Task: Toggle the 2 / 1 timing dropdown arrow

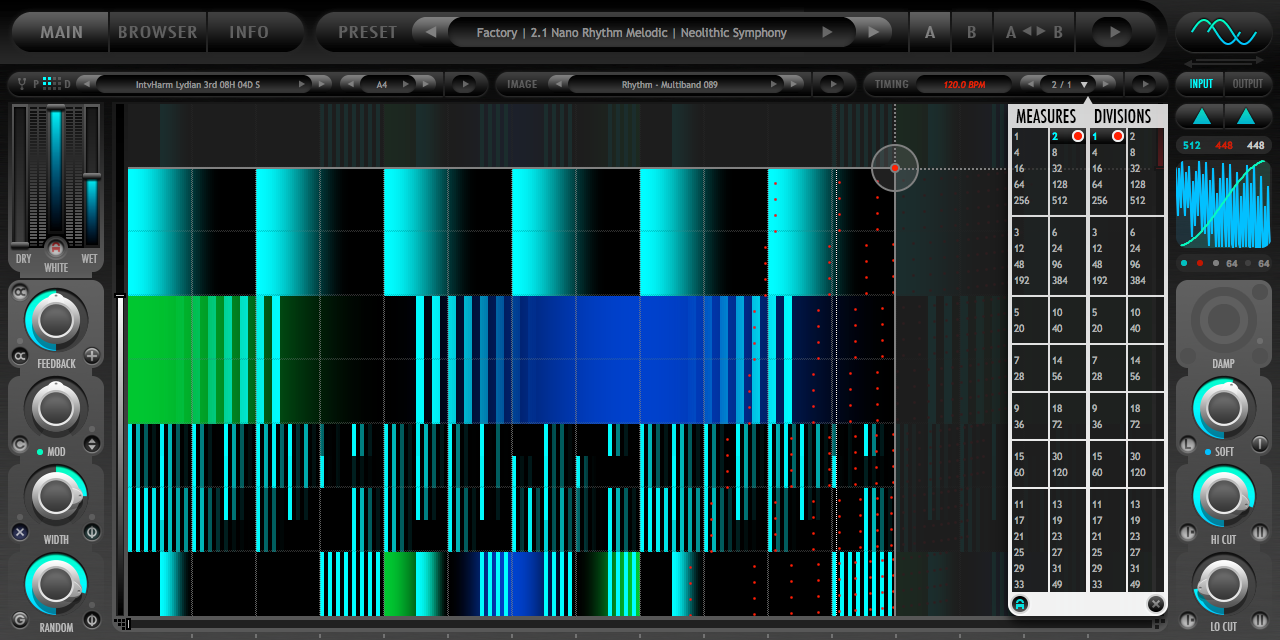Action: point(1084,85)
